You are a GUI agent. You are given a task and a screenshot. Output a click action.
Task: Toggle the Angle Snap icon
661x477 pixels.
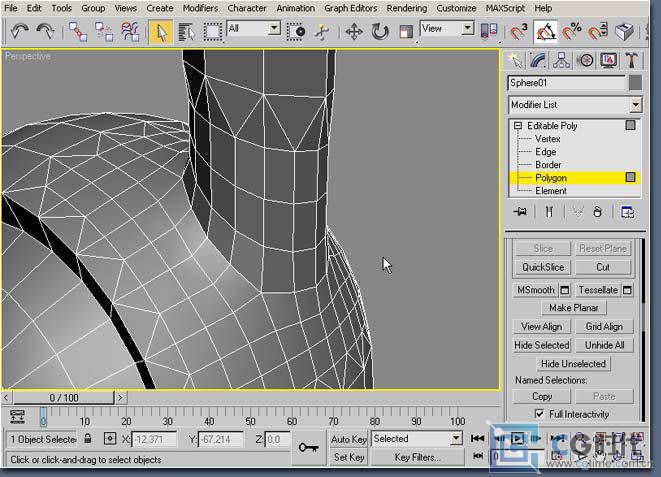(x=545, y=32)
